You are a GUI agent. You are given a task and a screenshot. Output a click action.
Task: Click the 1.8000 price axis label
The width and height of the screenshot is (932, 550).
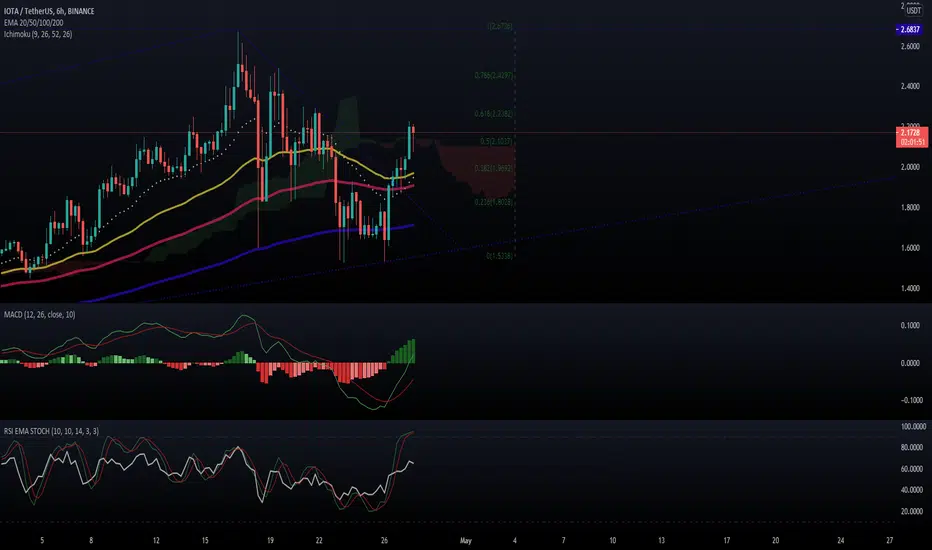(x=910, y=208)
